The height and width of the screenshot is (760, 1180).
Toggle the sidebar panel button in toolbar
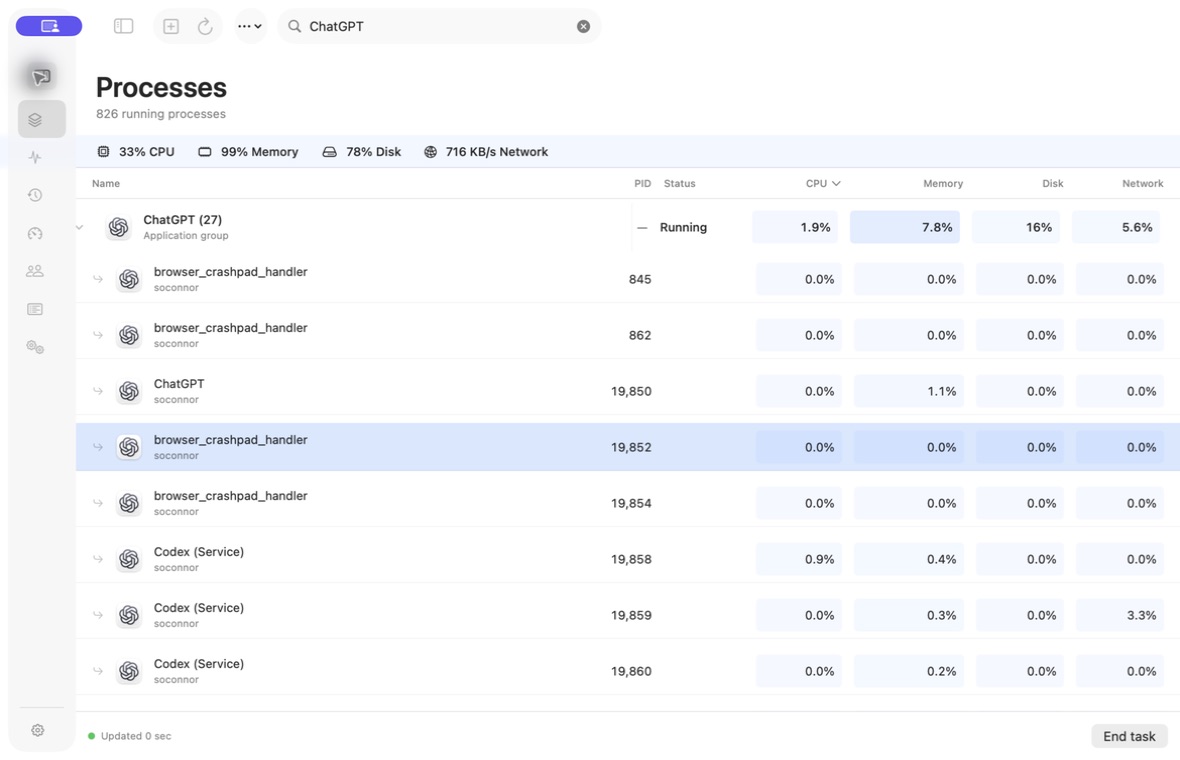[x=123, y=26]
